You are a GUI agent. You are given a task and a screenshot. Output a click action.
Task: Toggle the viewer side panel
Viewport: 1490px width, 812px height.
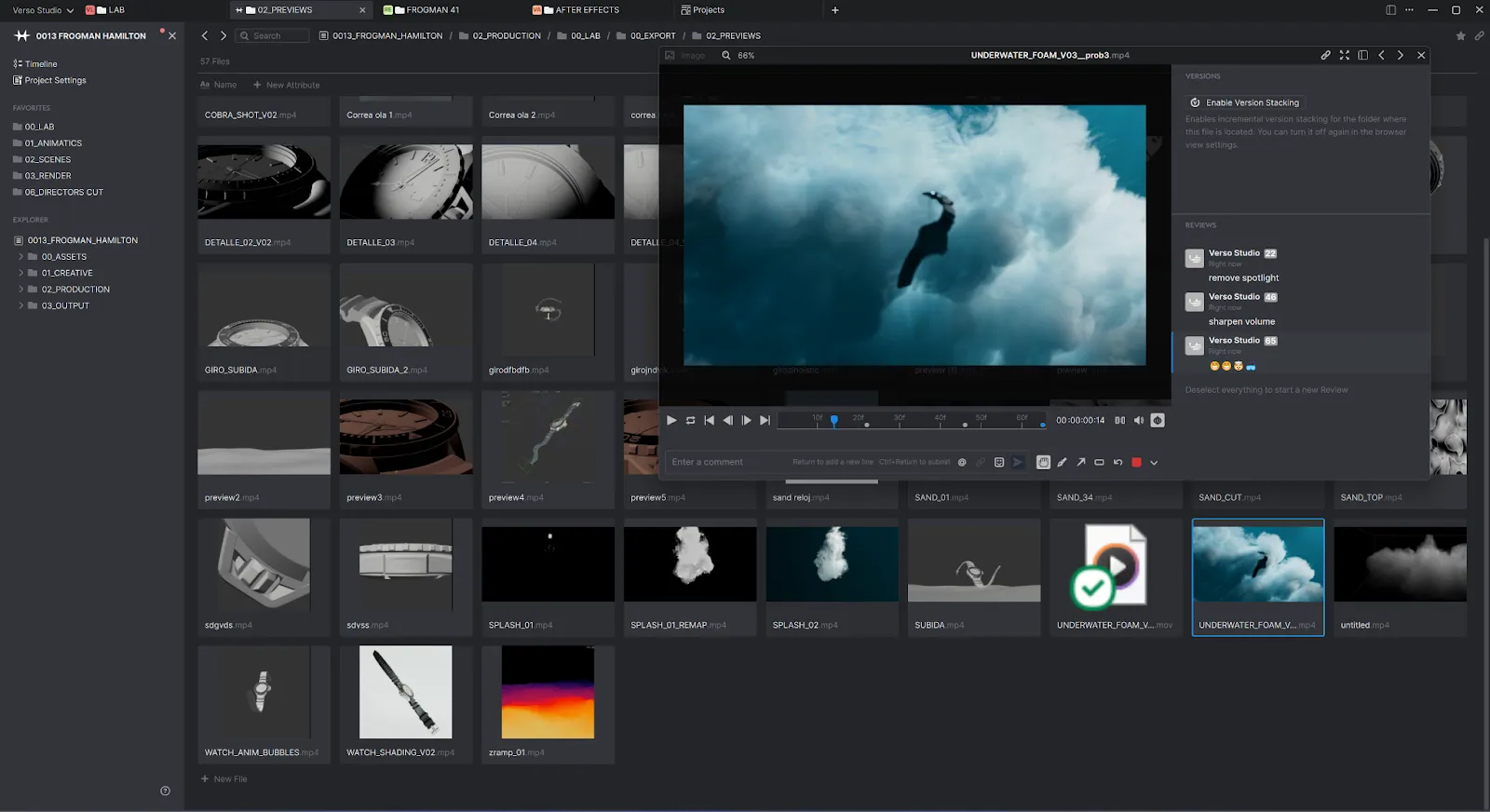pos(1362,55)
